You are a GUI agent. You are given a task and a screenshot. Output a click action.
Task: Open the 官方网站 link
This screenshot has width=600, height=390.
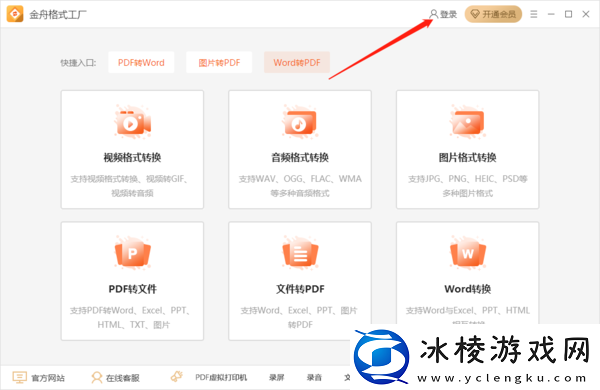48,378
